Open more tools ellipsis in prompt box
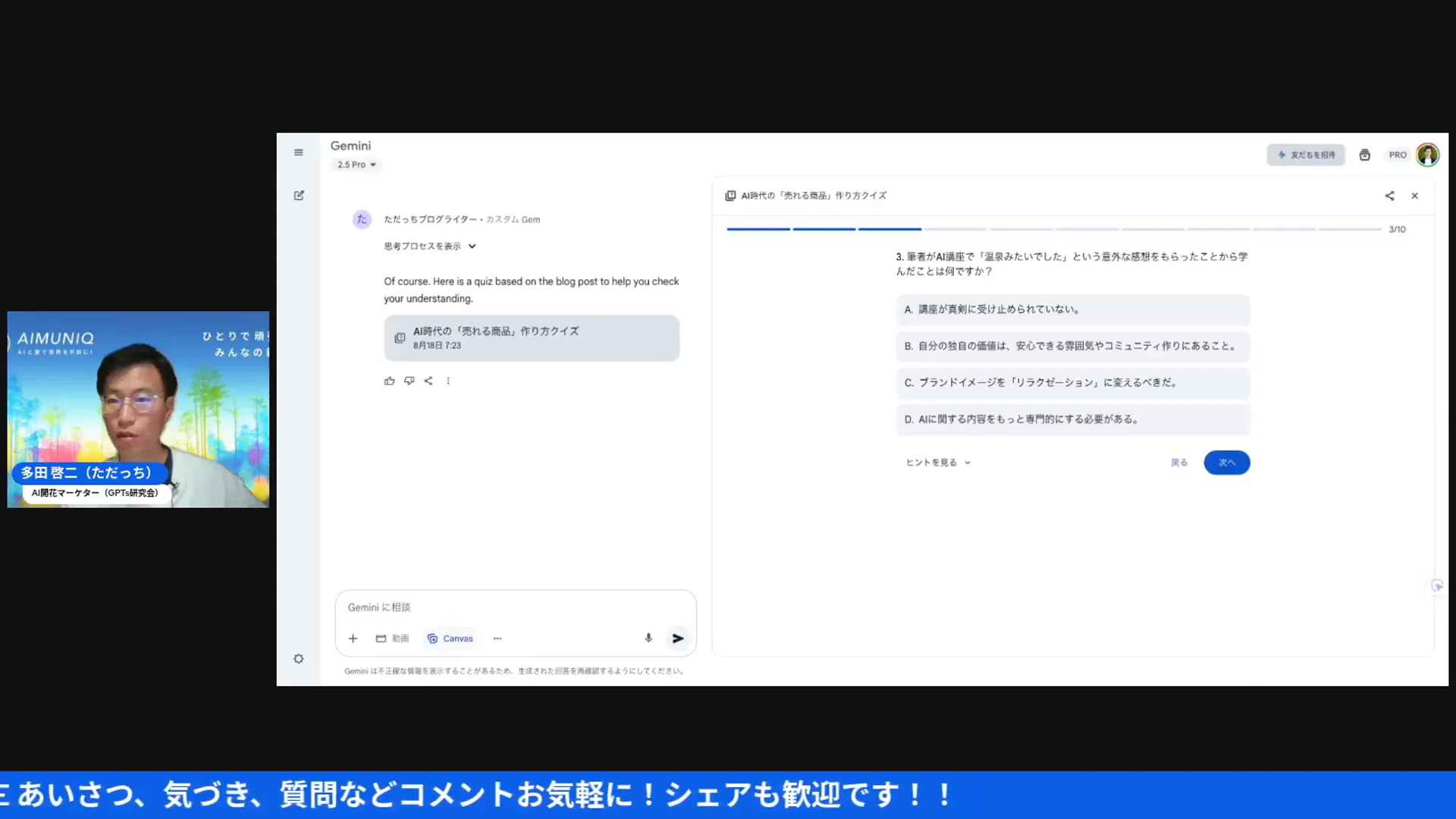This screenshot has height=819, width=1456. (x=497, y=639)
